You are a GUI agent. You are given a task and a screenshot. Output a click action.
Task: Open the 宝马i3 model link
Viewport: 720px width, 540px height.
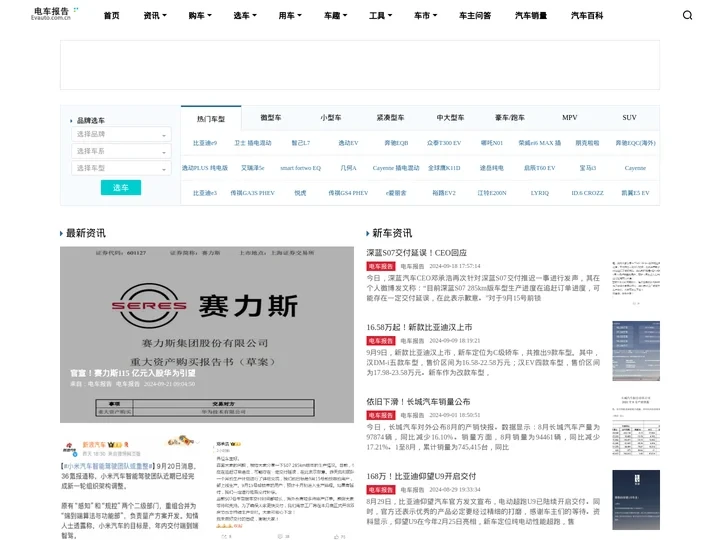(587, 168)
